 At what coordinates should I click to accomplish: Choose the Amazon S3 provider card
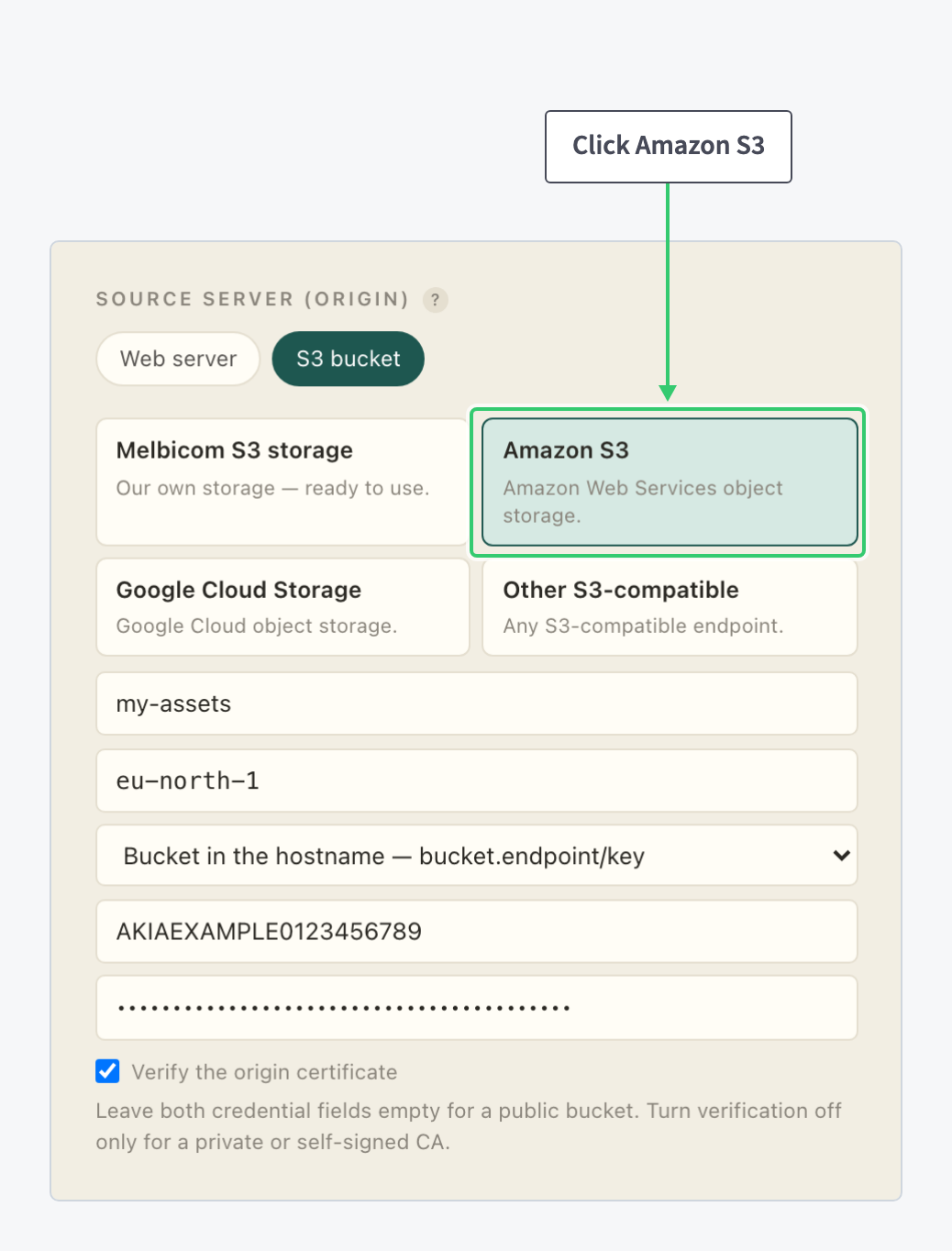pyautogui.click(x=670, y=482)
